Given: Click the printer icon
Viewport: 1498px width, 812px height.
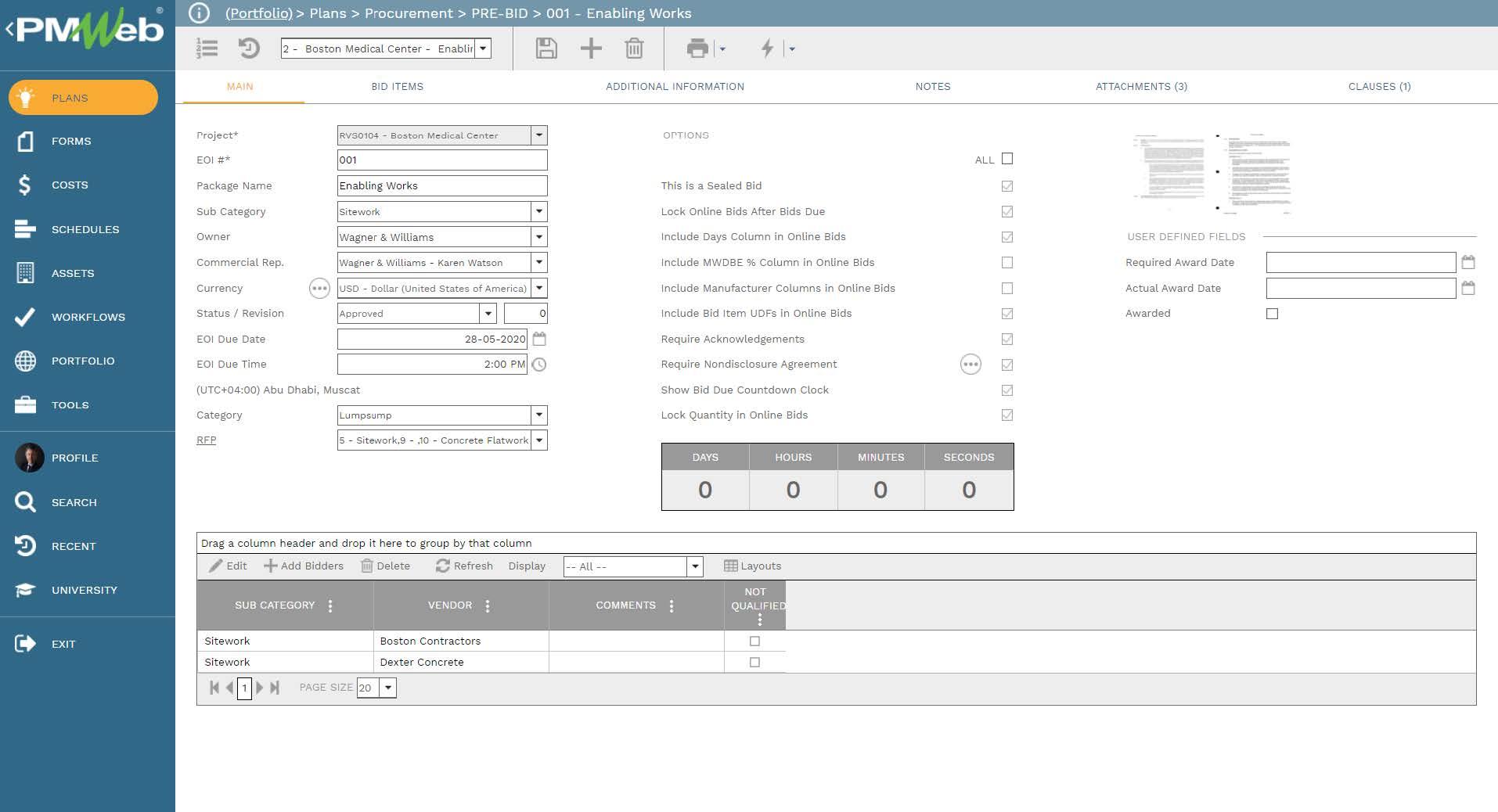Looking at the screenshot, I should (x=697, y=49).
